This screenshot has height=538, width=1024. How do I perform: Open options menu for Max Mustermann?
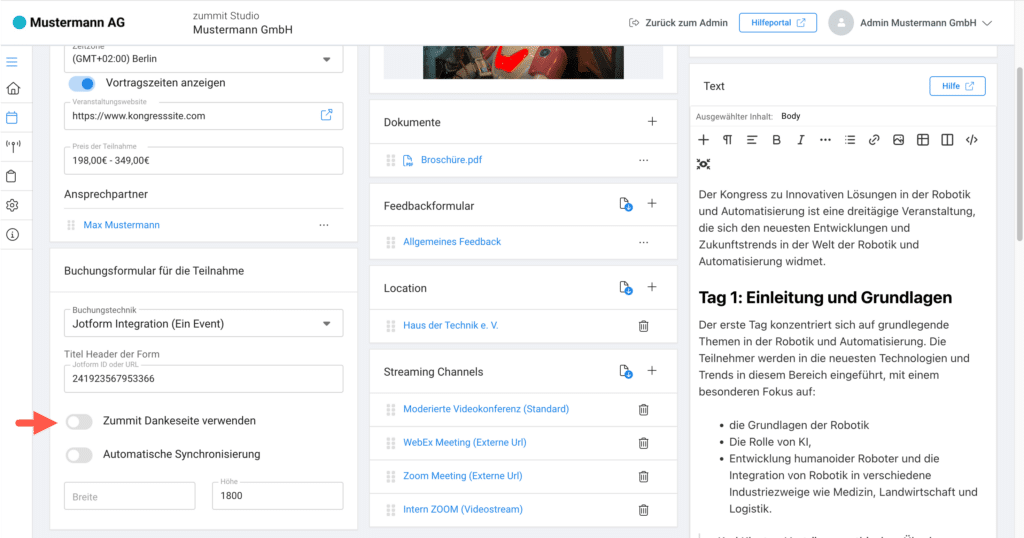point(323,225)
